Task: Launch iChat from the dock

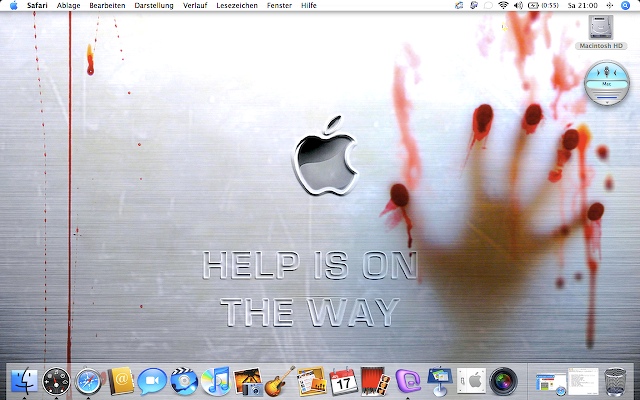Action: 152,380
